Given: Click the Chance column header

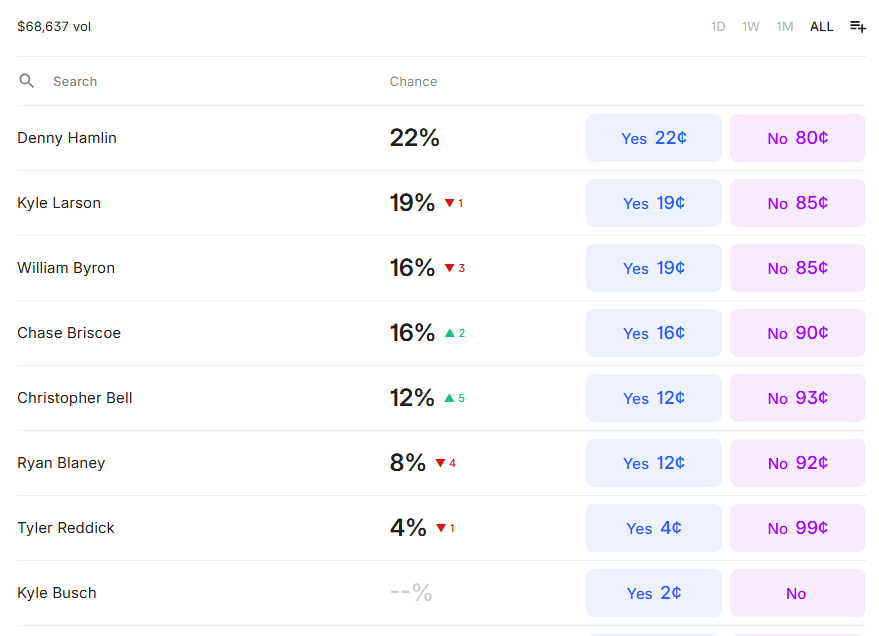Looking at the screenshot, I should [x=413, y=81].
